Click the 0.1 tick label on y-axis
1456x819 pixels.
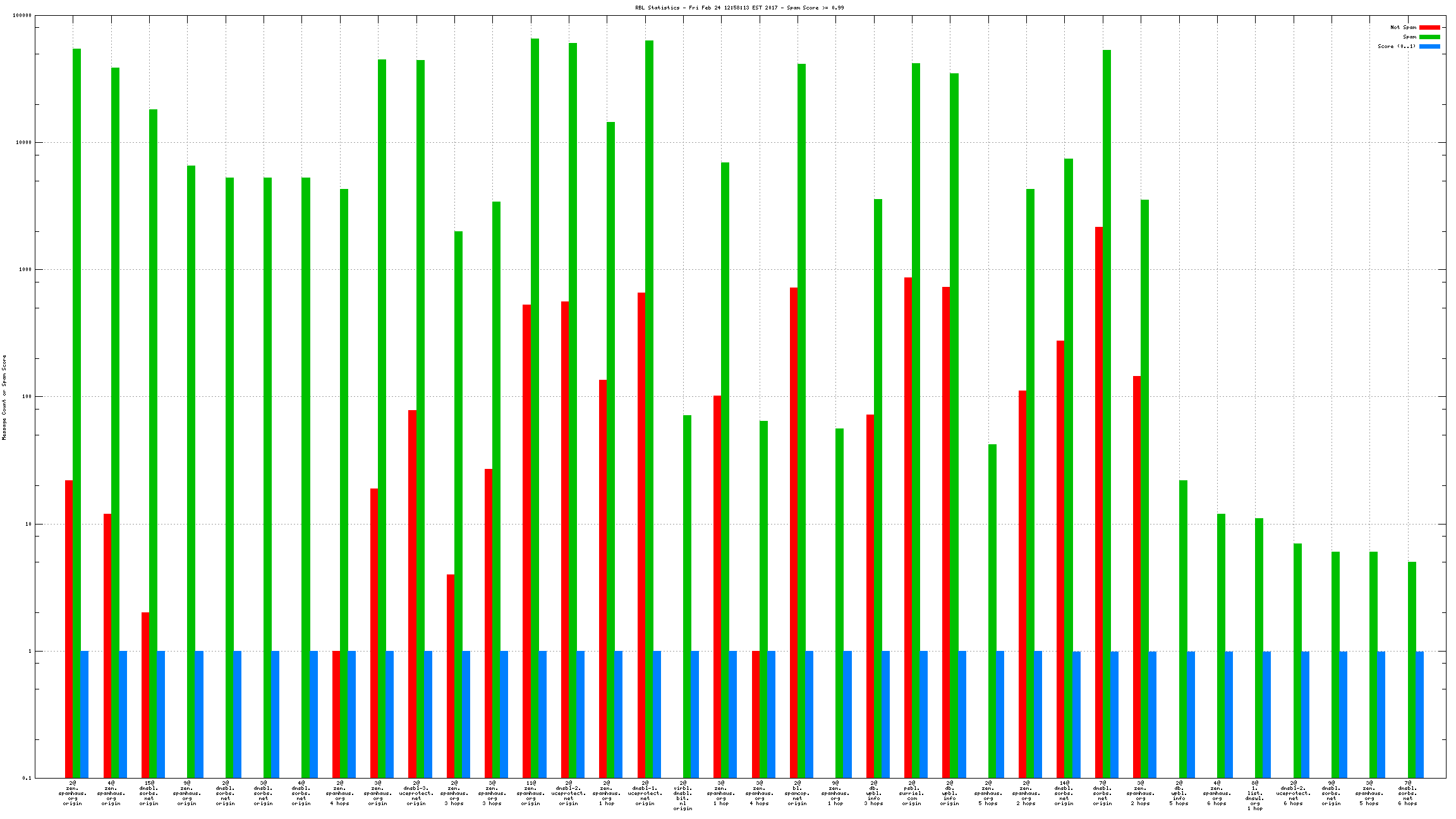27,779
